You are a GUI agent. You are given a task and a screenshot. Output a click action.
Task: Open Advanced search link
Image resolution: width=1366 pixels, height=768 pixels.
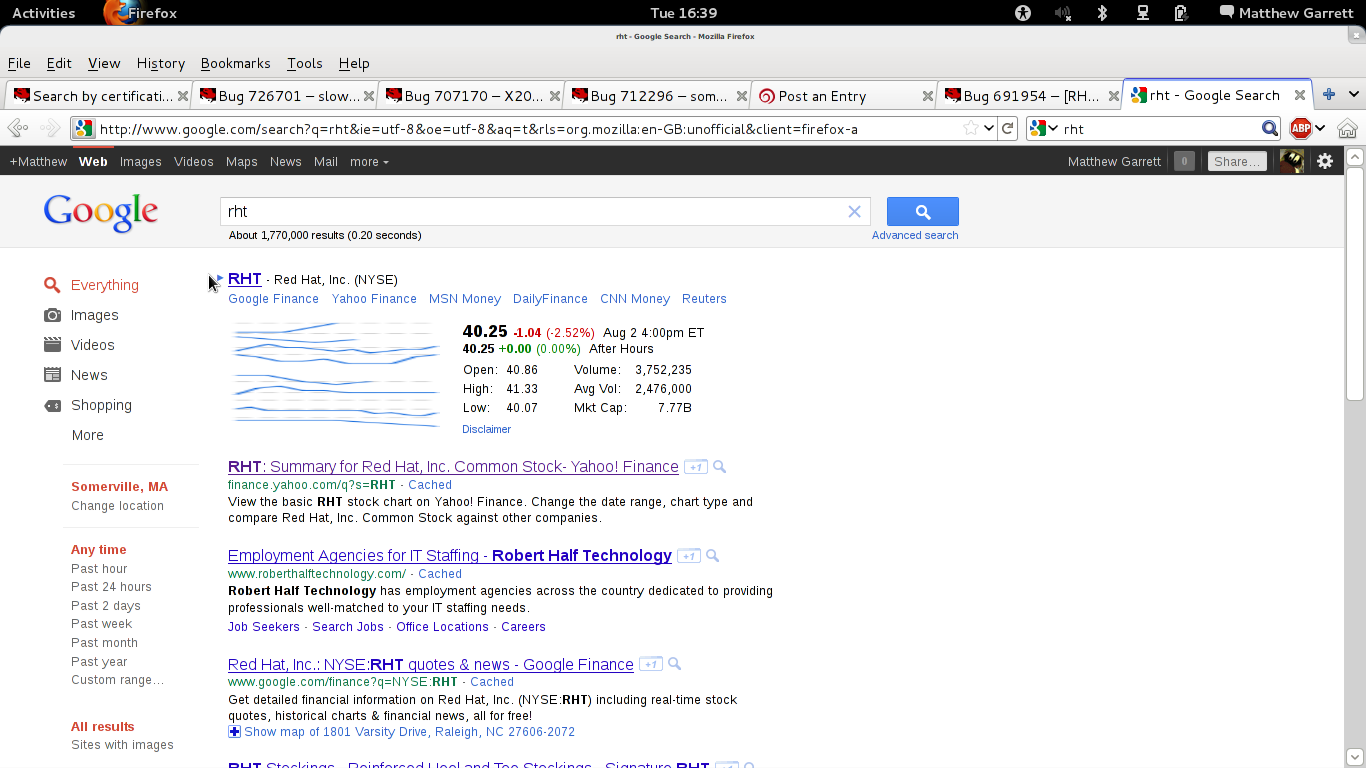tap(915, 235)
